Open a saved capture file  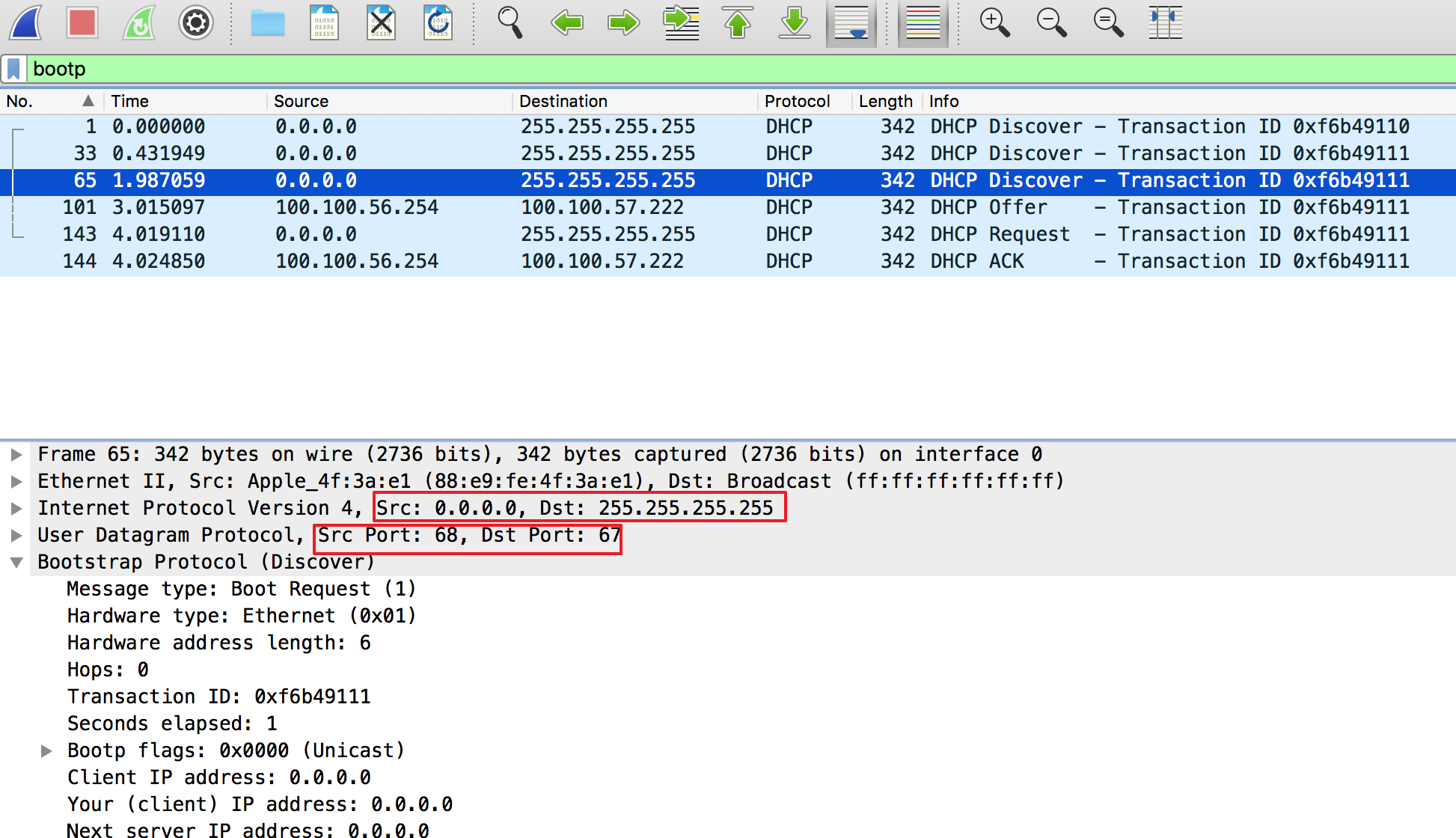(x=267, y=22)
